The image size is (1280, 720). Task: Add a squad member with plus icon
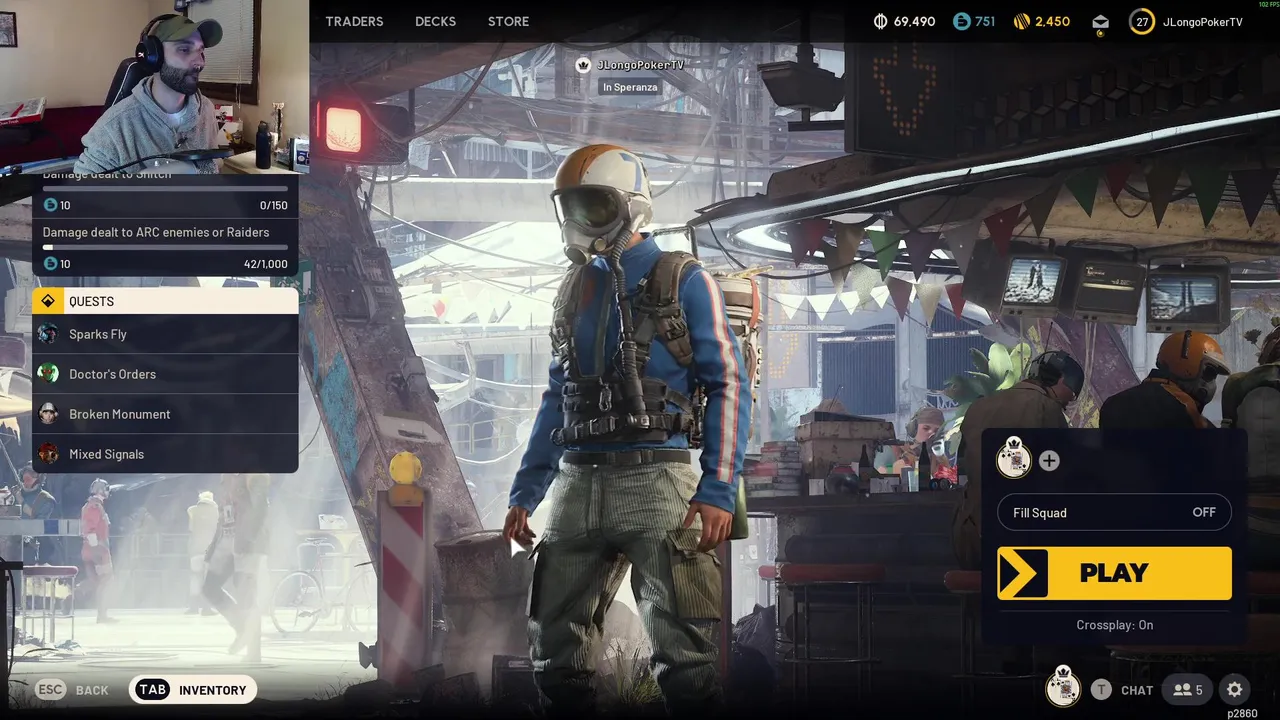1049,461
